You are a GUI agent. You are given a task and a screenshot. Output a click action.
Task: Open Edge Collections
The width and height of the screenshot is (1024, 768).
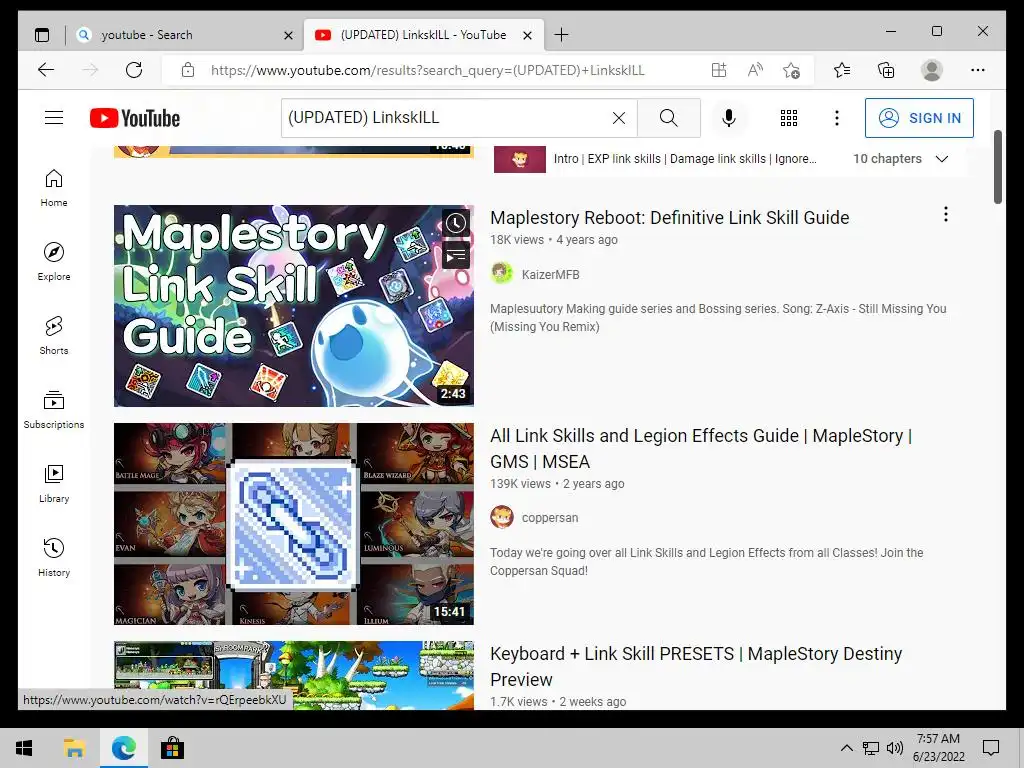(x=886, y=70)
